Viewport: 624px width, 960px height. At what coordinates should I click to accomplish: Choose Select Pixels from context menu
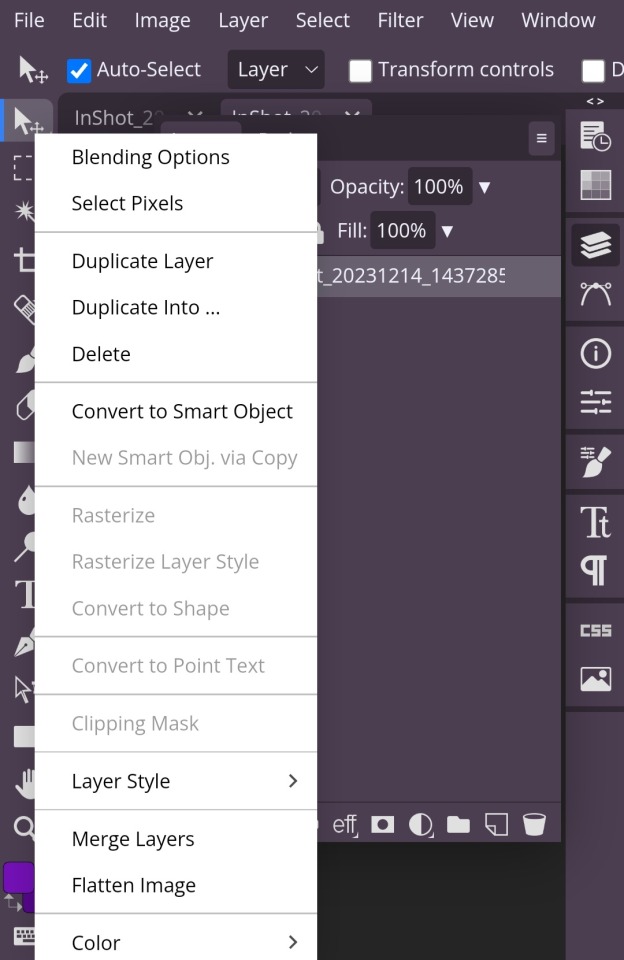[176, 203]
